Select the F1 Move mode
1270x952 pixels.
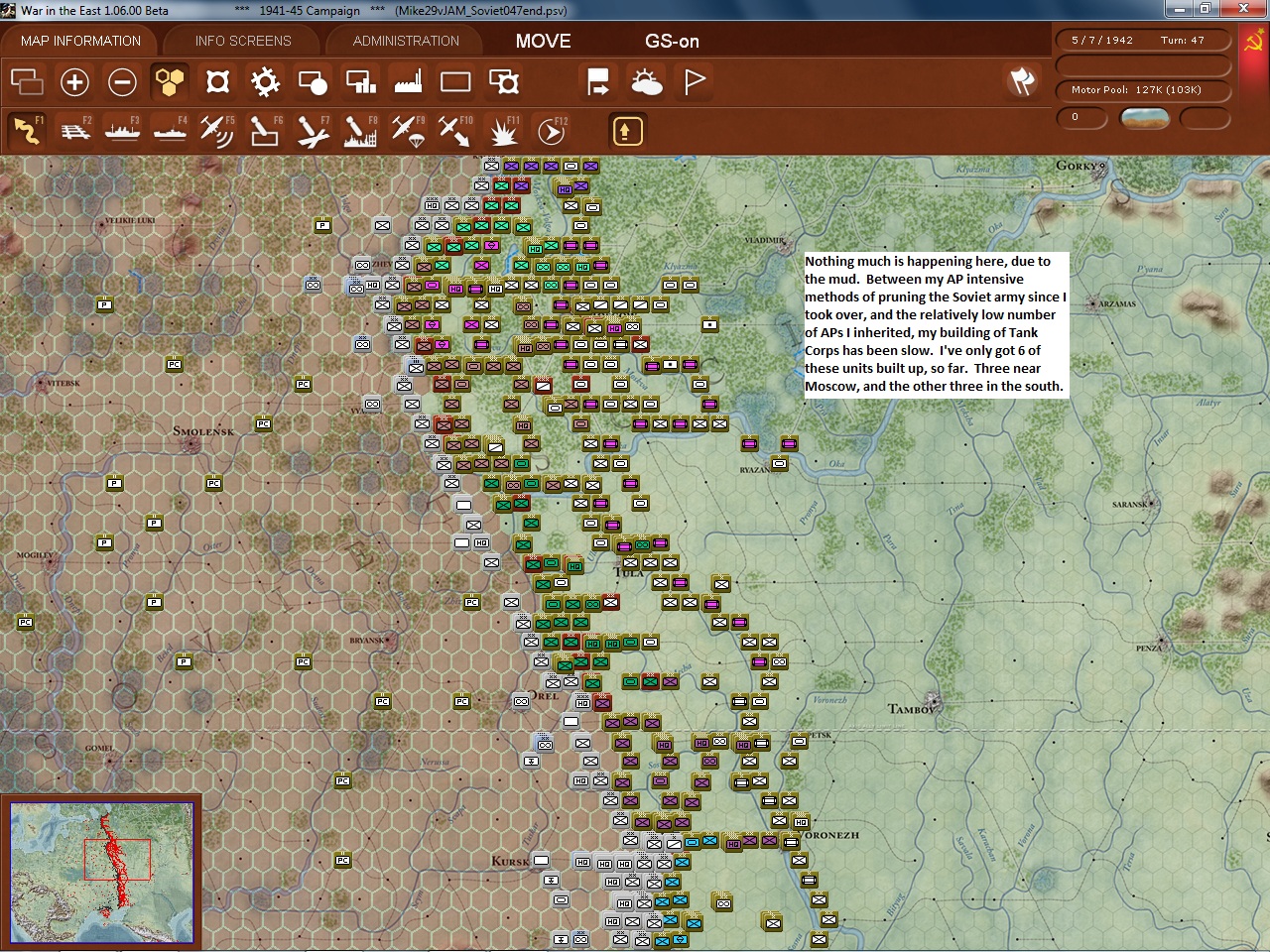(27, 130)
